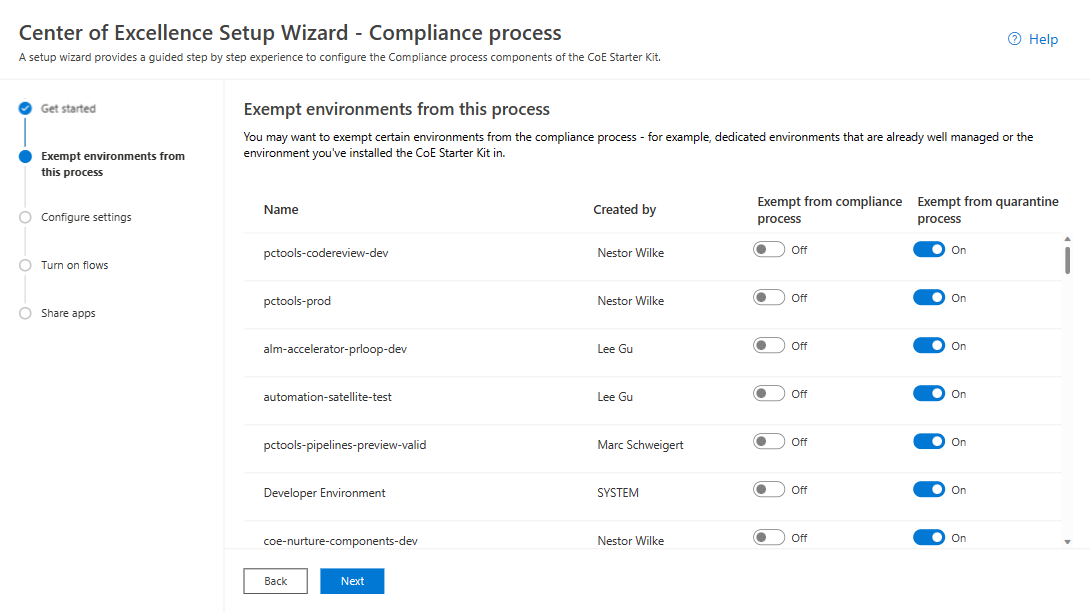Toggle quarantine exemption for pctools-codereview-dev
This screenshot has height=613, width=1090.
[929, 250]
